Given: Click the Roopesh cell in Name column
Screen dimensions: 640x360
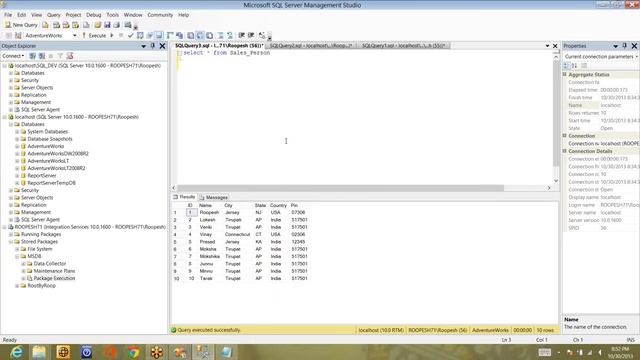Looking at the screenshot, I should (210, 212).
